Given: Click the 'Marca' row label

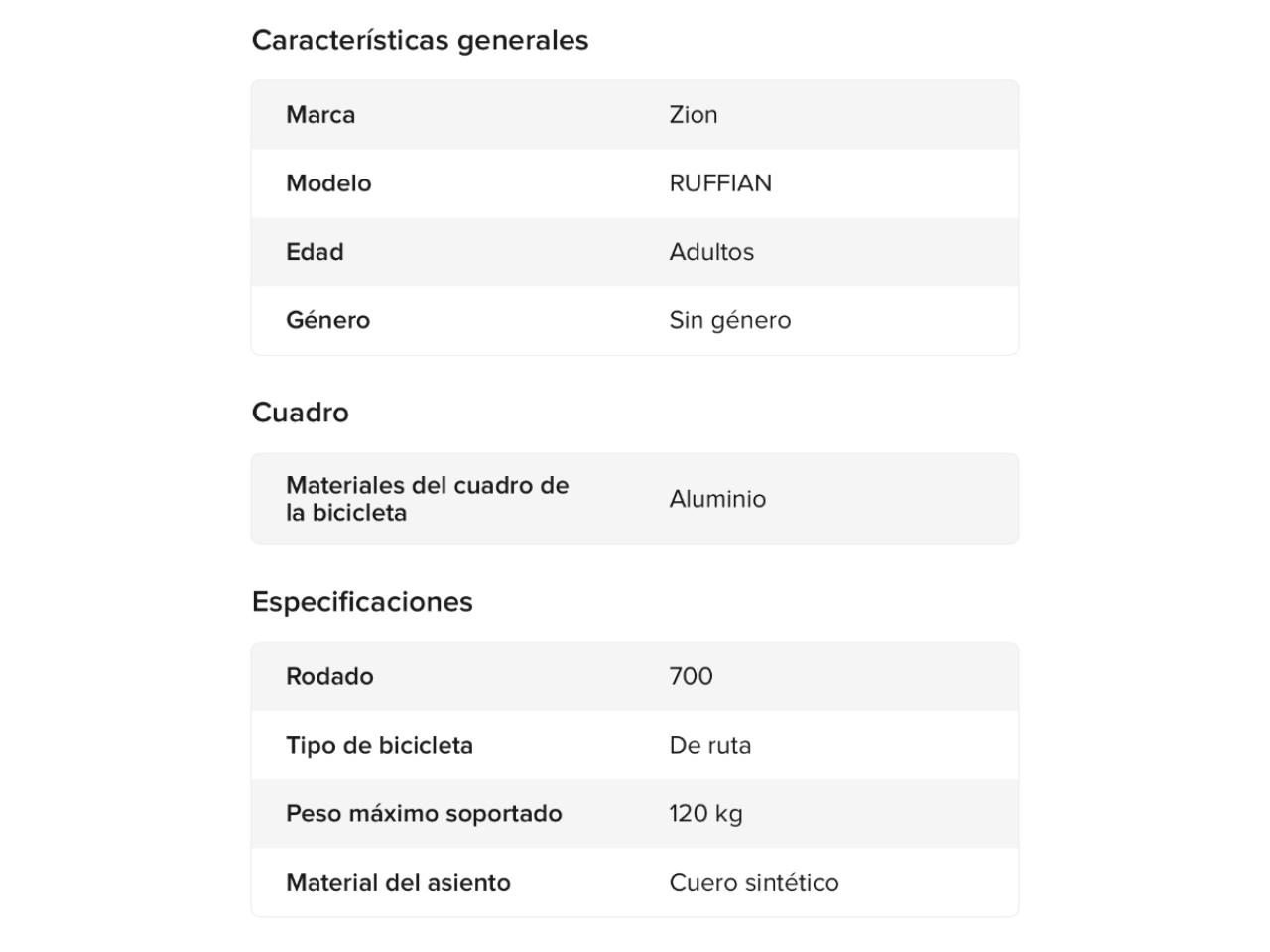Looking at the screenshot, I should tap(320, 115).
